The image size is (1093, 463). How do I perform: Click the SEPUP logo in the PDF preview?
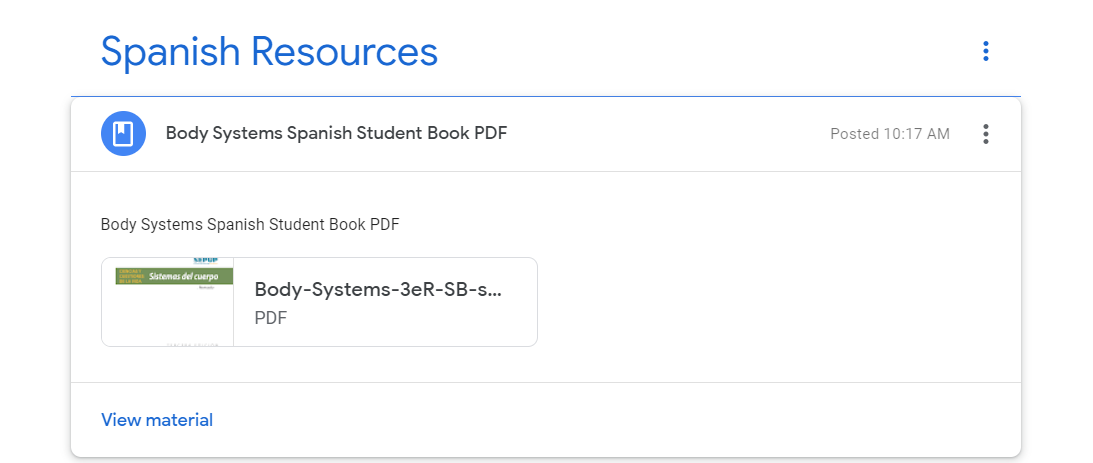pos(204,261)
